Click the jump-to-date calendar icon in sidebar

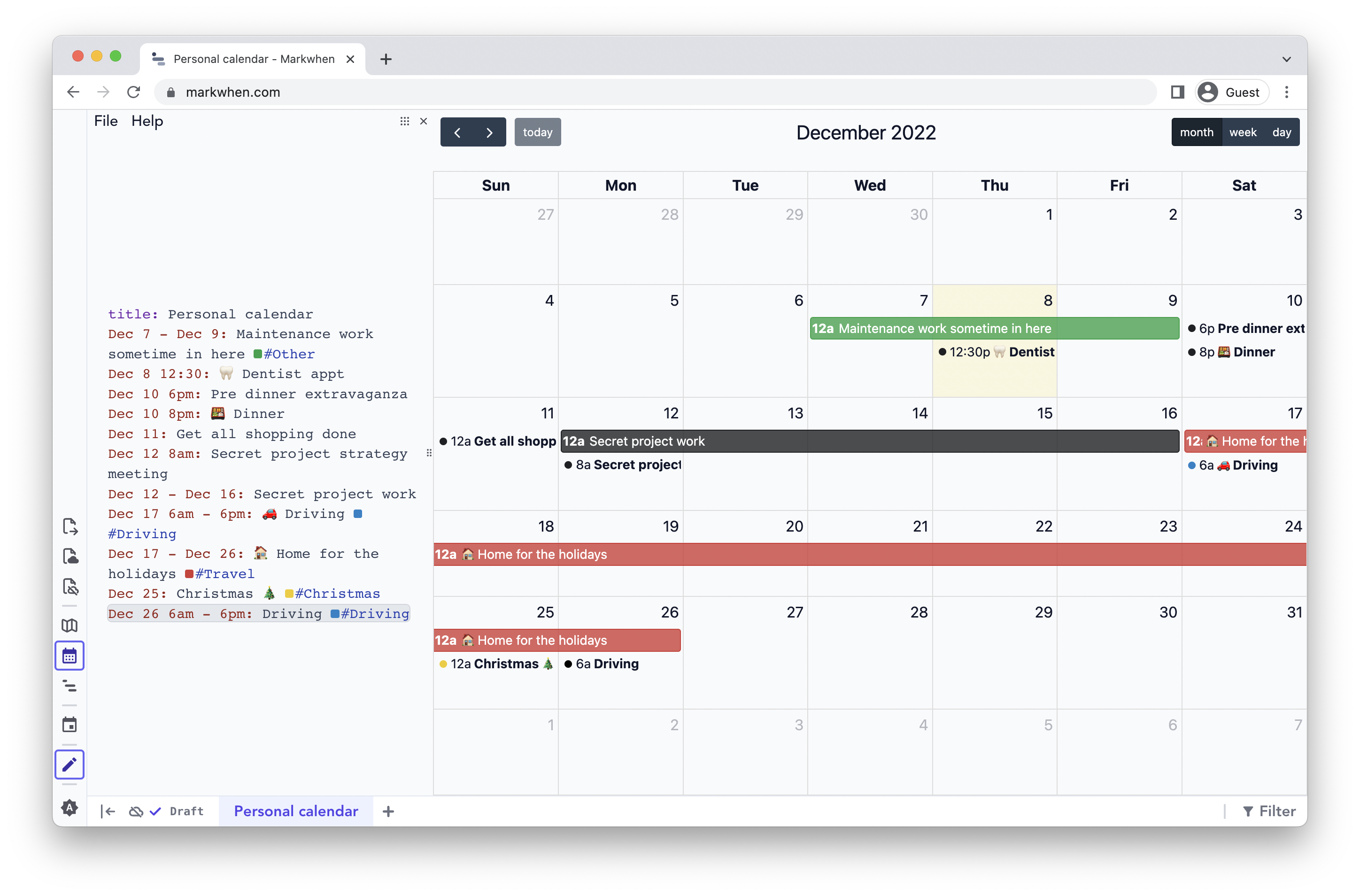coord(70,725)
